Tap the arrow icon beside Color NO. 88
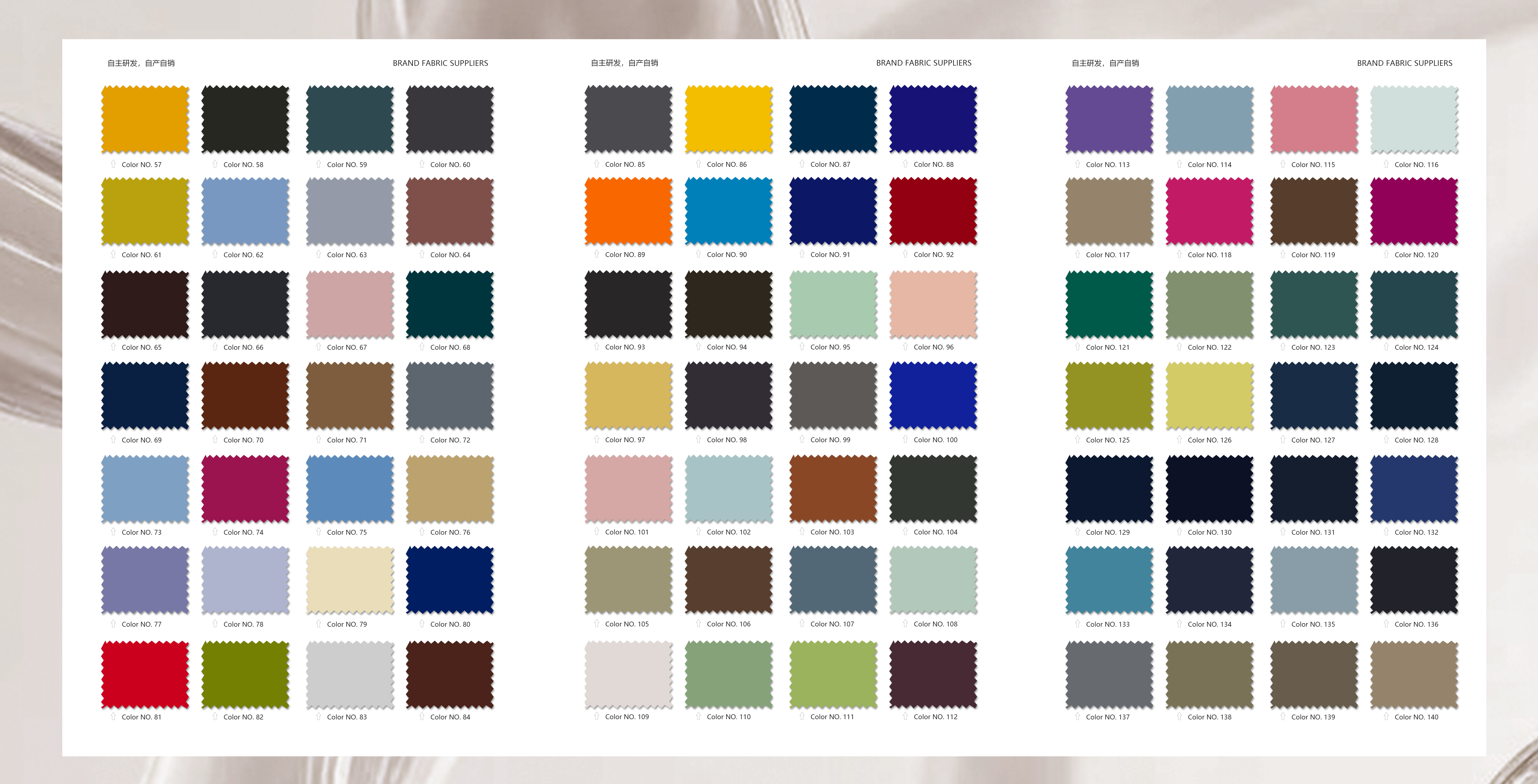Screen dimensions: 1538x784 (x=905, y=164)
